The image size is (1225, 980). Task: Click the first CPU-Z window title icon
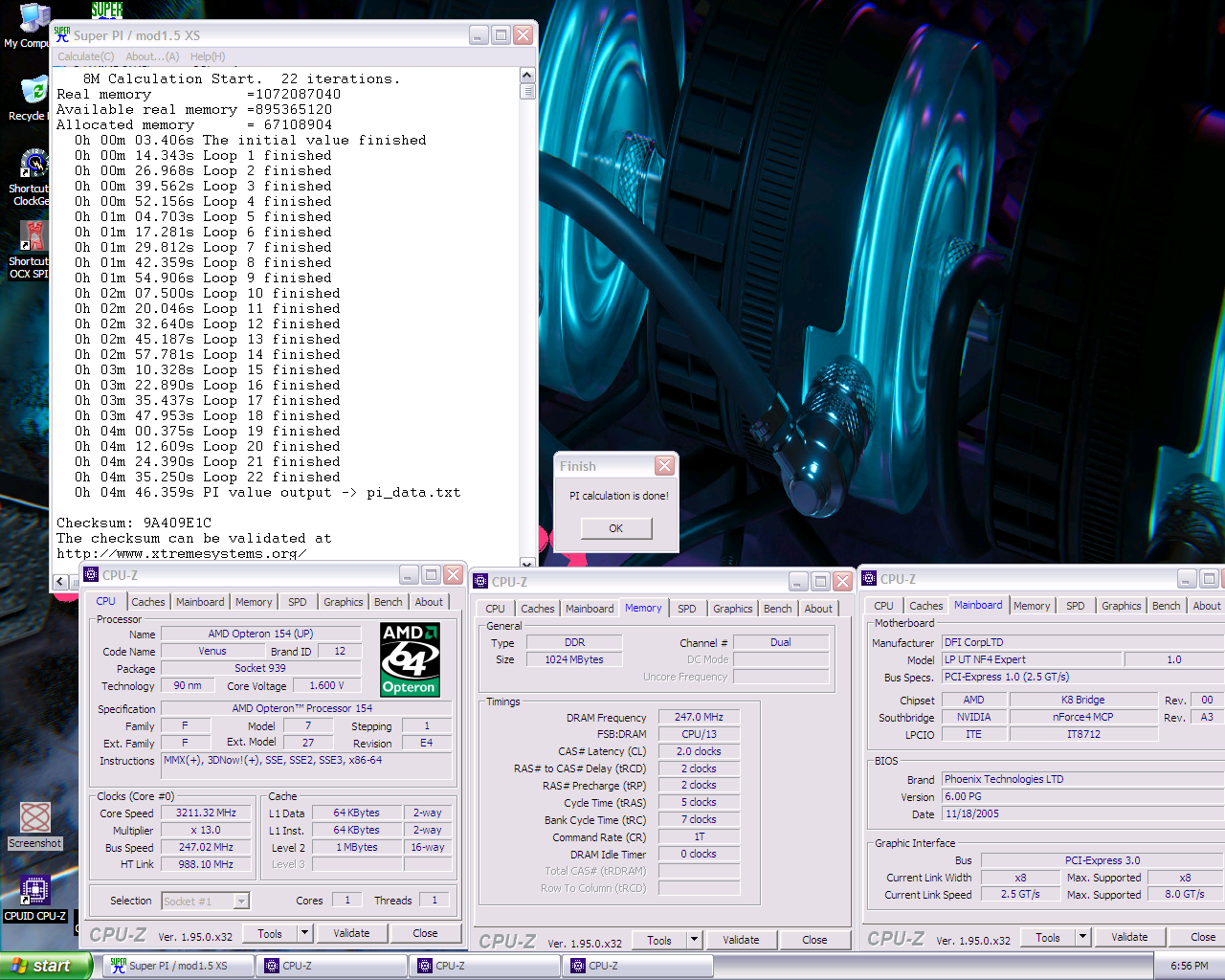click(x=91, y=574)
